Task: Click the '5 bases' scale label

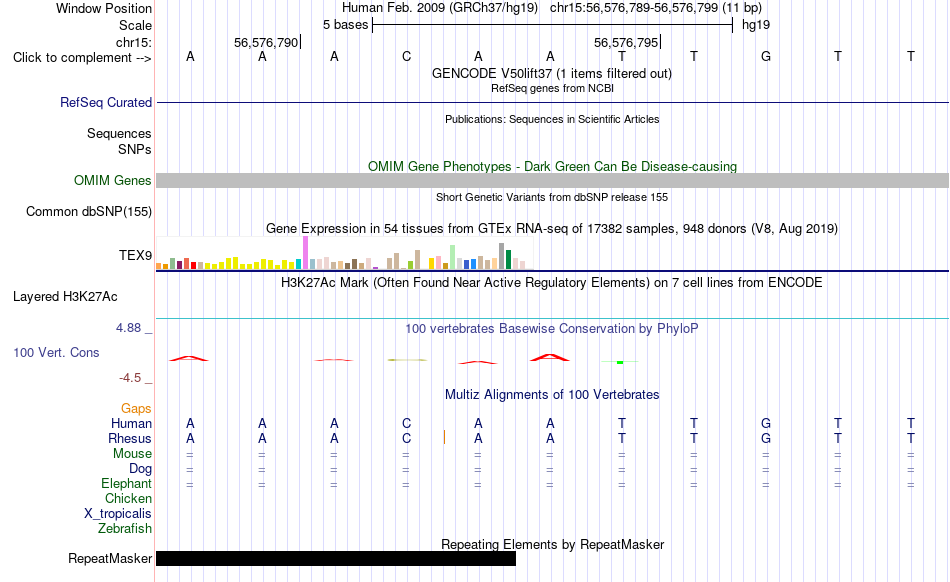Action: coord(345,25)
